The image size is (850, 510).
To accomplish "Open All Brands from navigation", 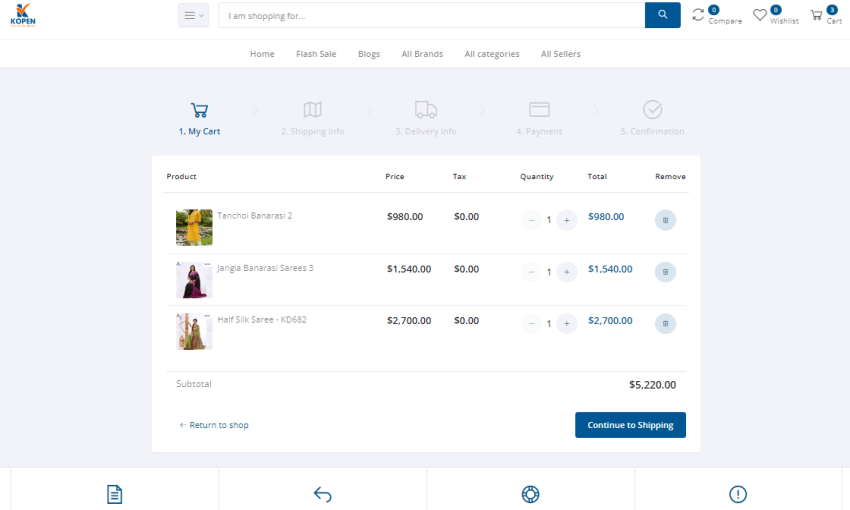I will [x=422, y=54].
